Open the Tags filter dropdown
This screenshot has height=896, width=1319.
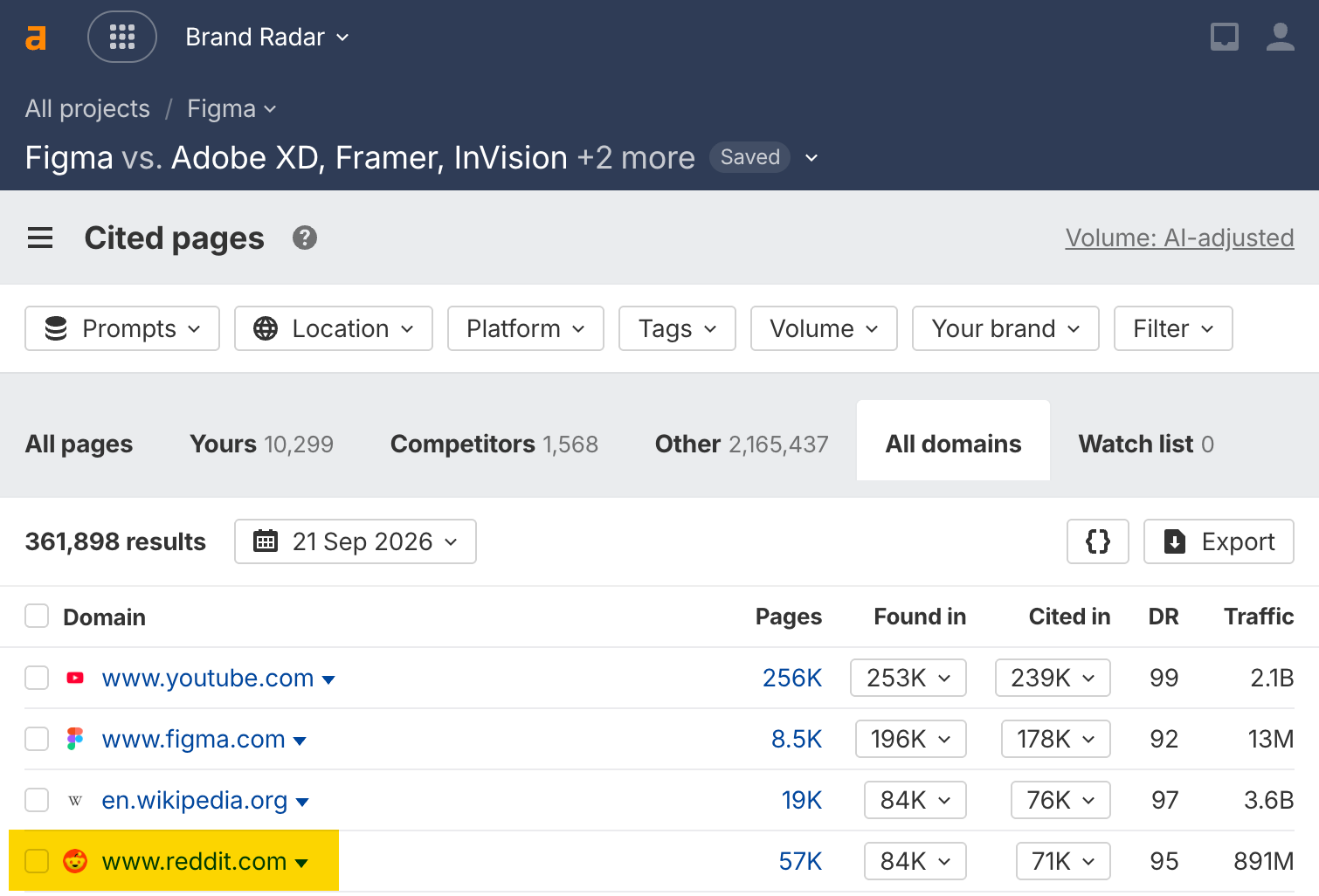[x=677, y=328]
